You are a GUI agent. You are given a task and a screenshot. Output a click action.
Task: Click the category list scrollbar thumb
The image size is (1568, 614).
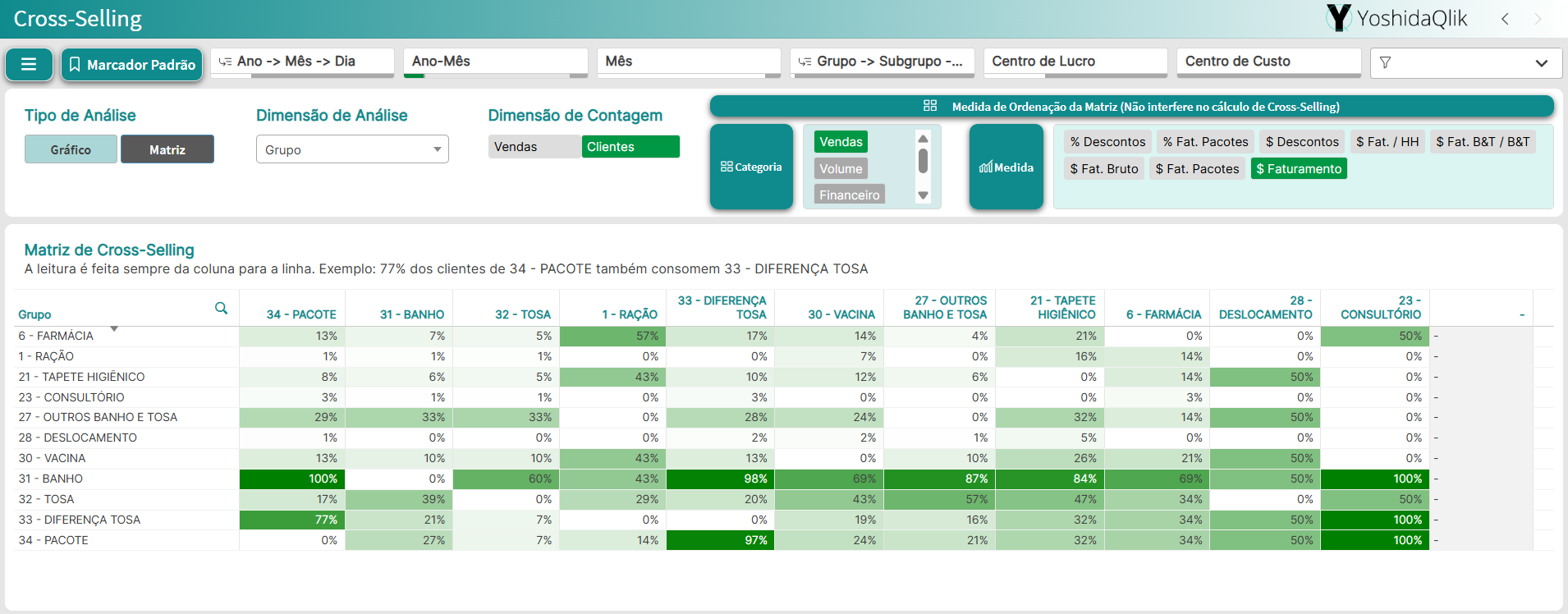[x=923, y=161]
